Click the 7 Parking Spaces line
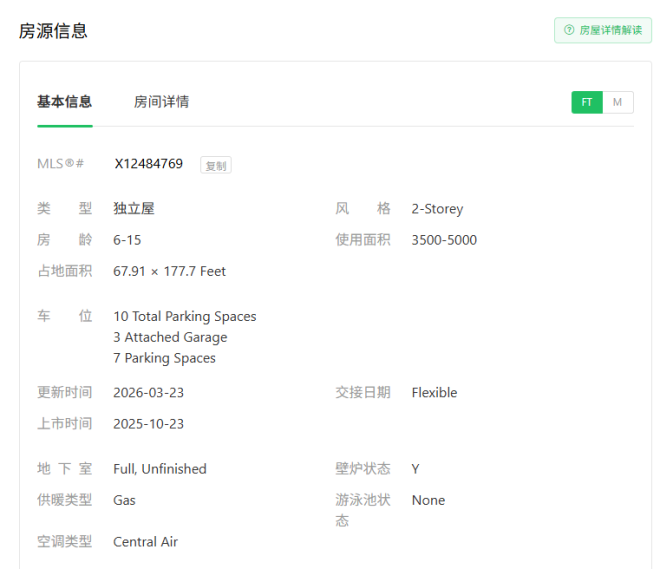This screenshot has height=569, width=660. pos(164,358)
